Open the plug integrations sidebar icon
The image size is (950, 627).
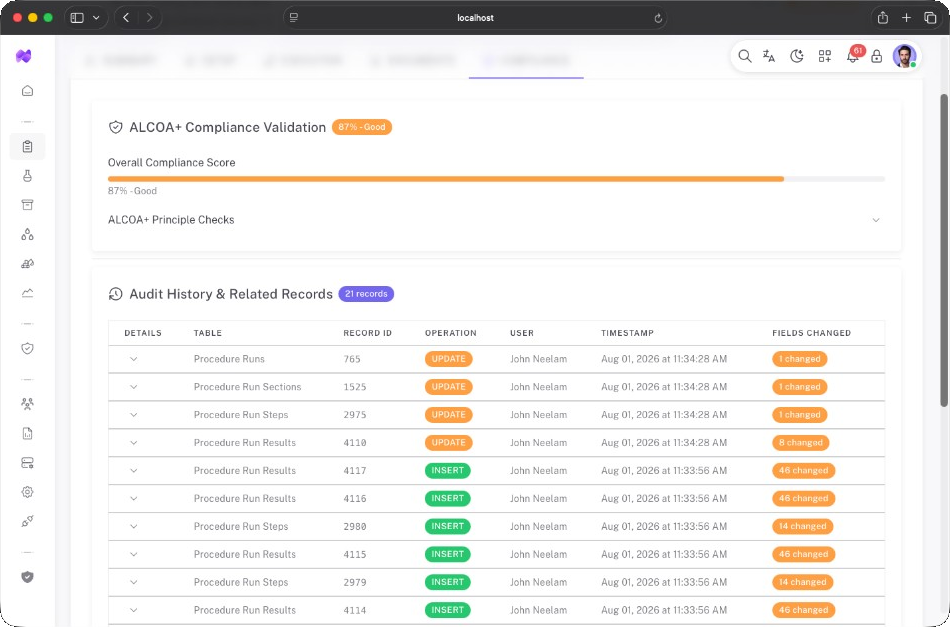click(27, 521)
